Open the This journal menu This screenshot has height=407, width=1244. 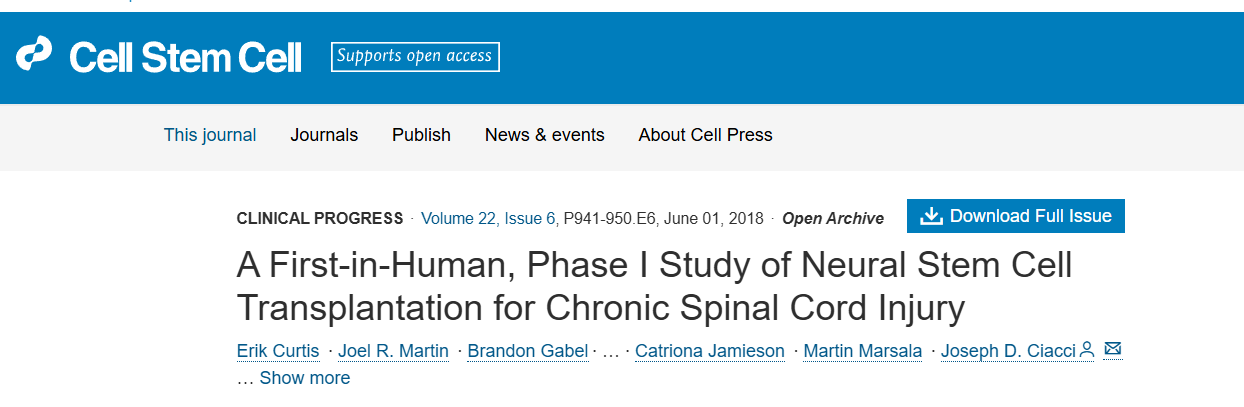[210, 135]
